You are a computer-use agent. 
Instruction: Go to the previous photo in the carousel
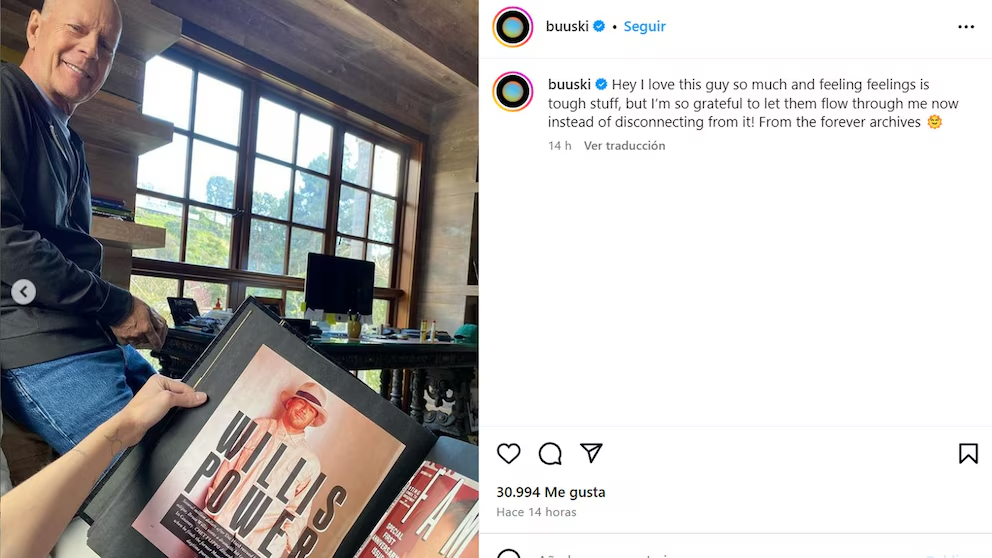[x=23, y=292]
